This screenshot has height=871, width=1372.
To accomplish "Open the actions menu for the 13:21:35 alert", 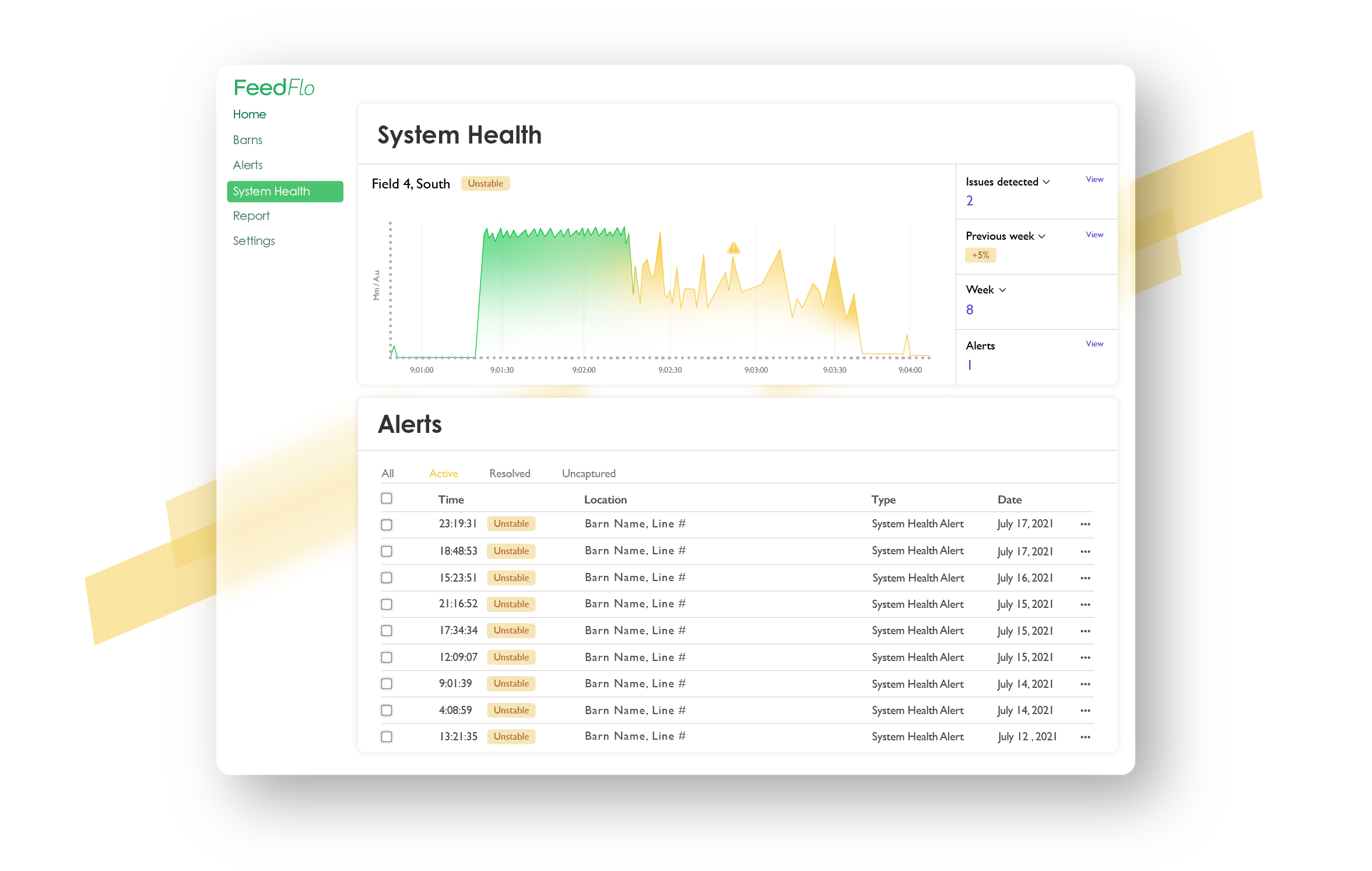I will tap(1086, 737).
